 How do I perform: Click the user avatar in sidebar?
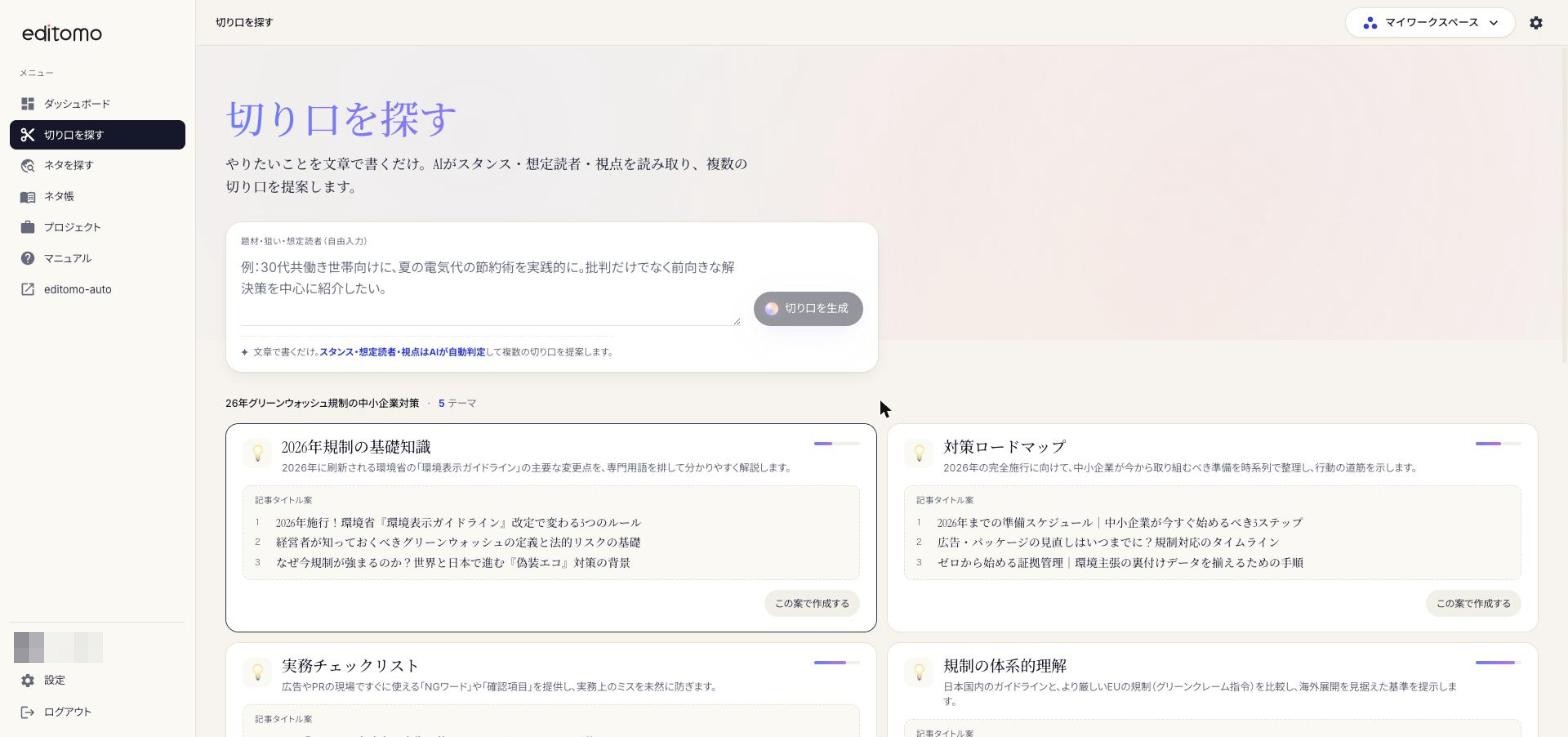[29, 647]
